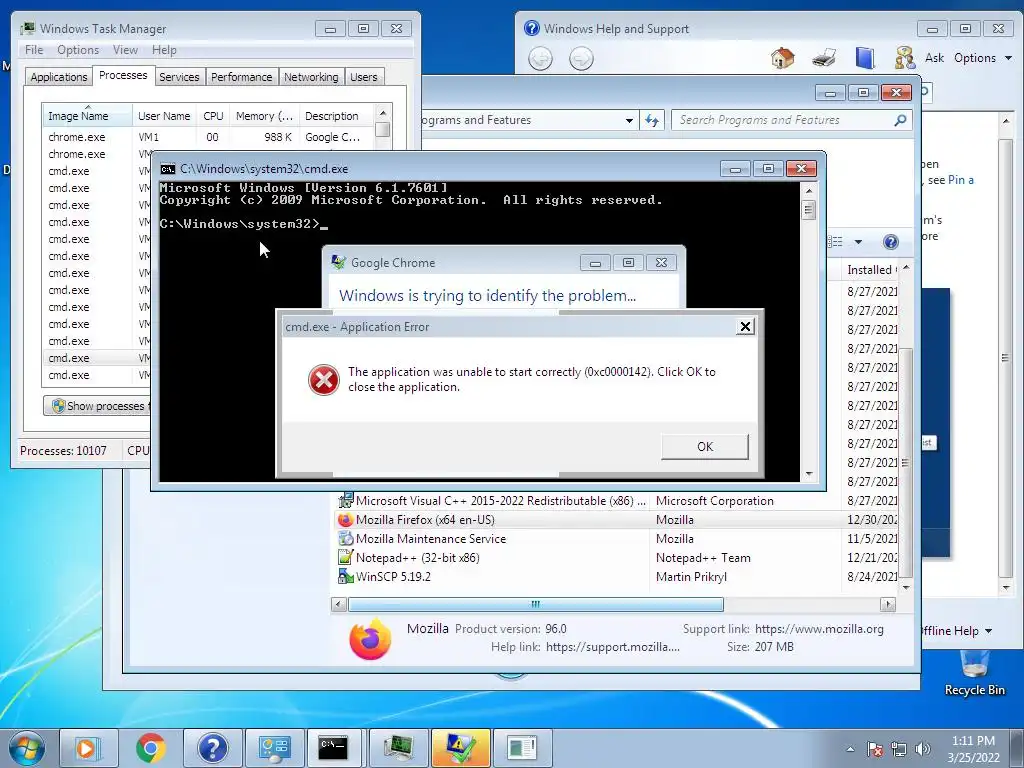Select first chrome.exe process with 988 K
1024x768 pixels.
(208, 137)
